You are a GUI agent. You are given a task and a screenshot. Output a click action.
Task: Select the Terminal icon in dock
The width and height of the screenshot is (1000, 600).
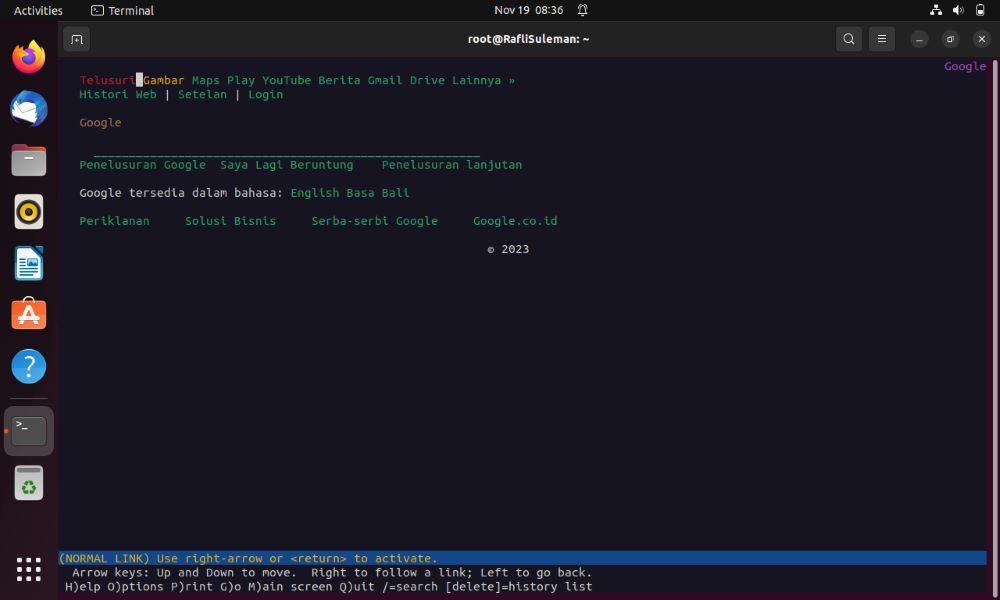tap(29, 431)
